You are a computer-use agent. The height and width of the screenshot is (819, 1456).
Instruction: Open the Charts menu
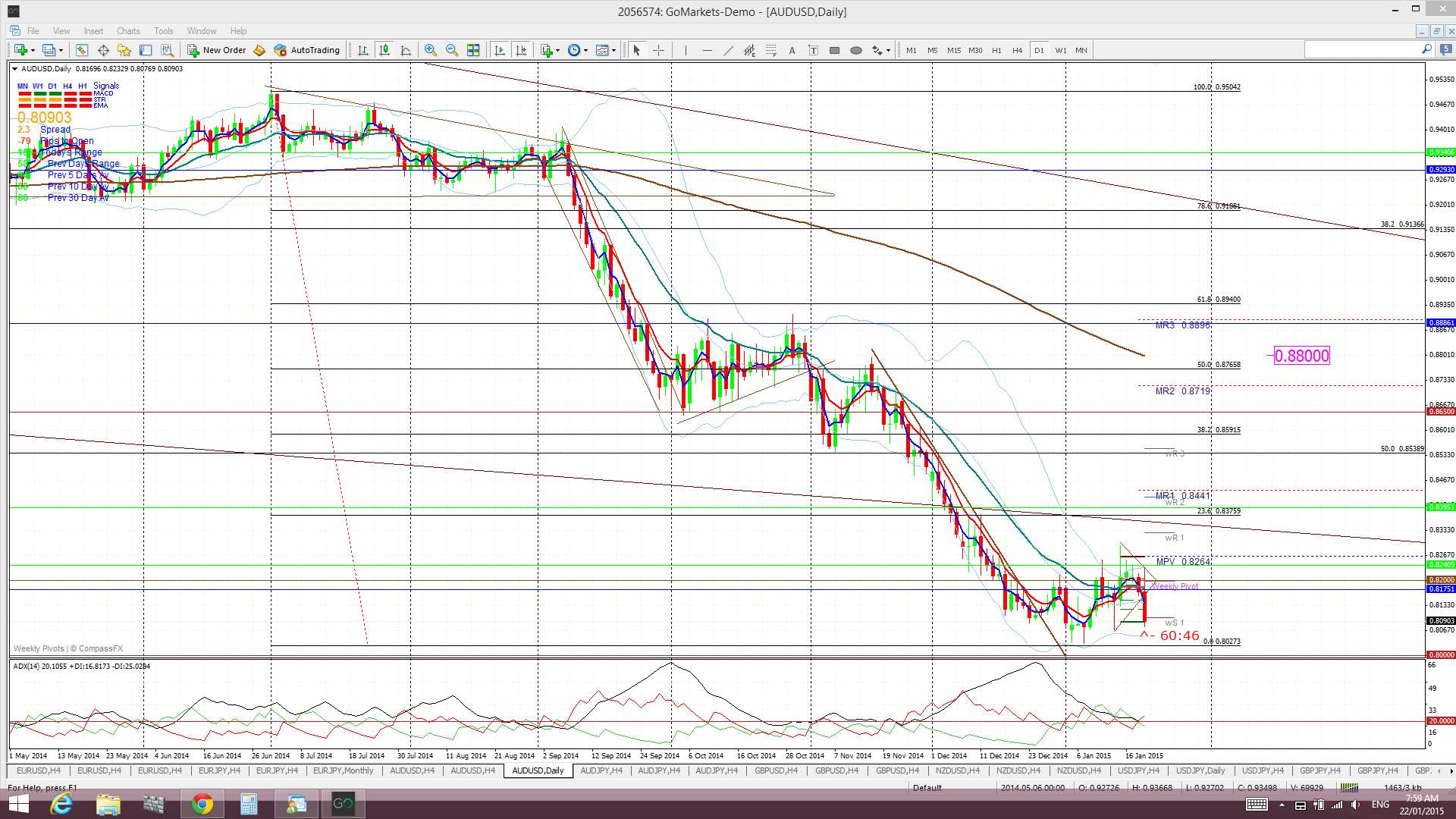tap(127, 31)
